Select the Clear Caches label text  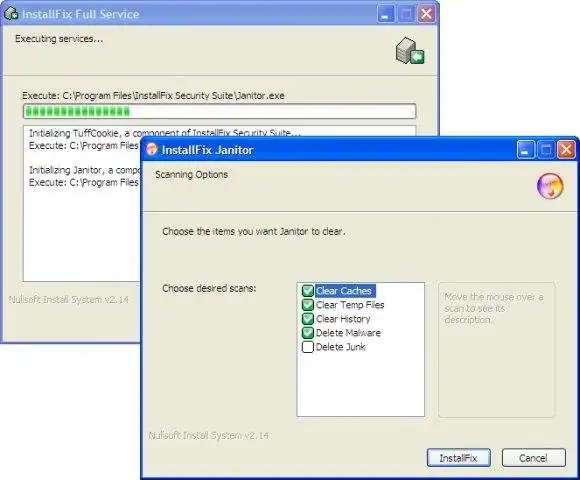point(344,291)
